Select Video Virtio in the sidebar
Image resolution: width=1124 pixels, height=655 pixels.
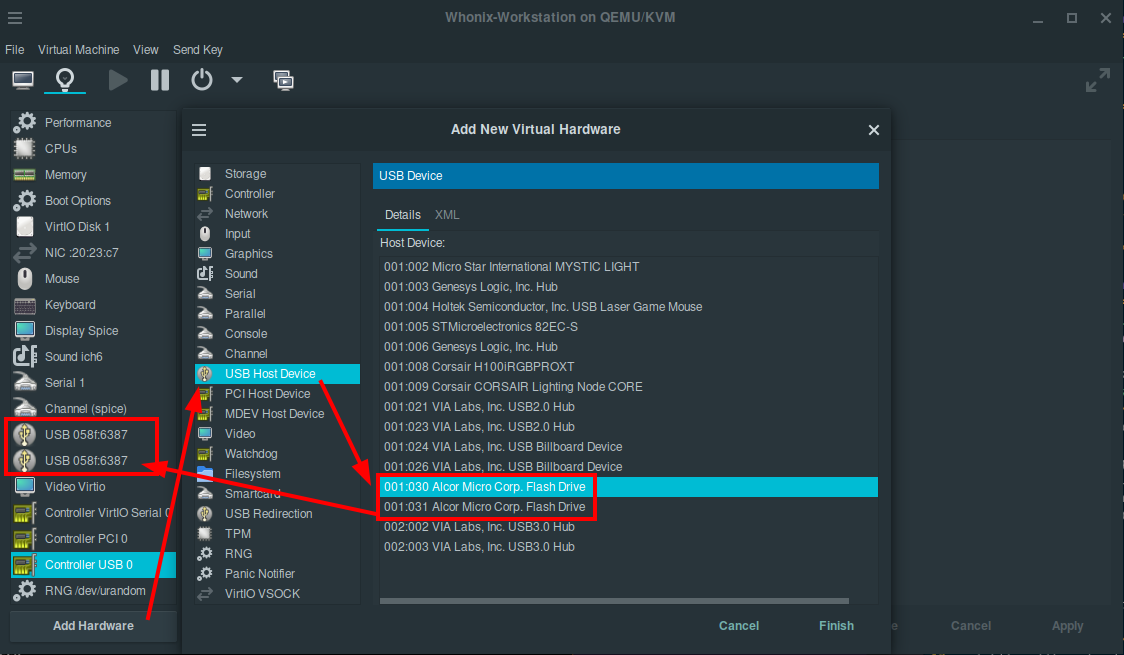click(93, 487)
